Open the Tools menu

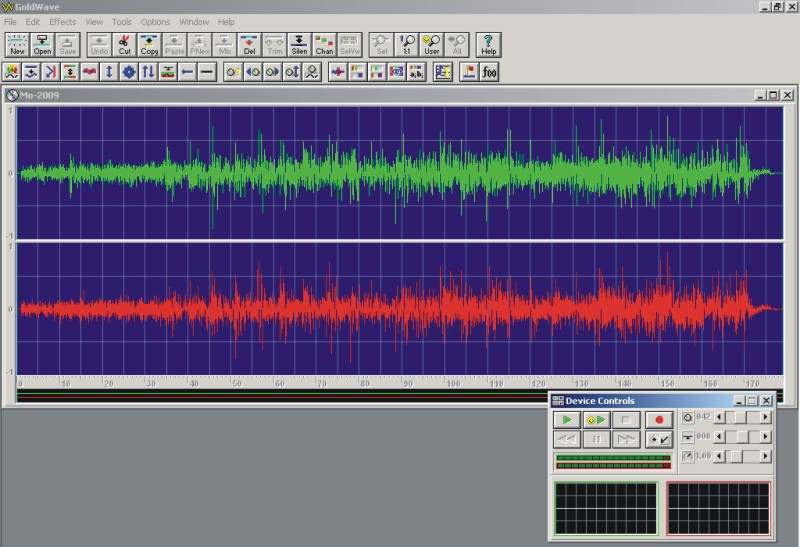[122, 22]
